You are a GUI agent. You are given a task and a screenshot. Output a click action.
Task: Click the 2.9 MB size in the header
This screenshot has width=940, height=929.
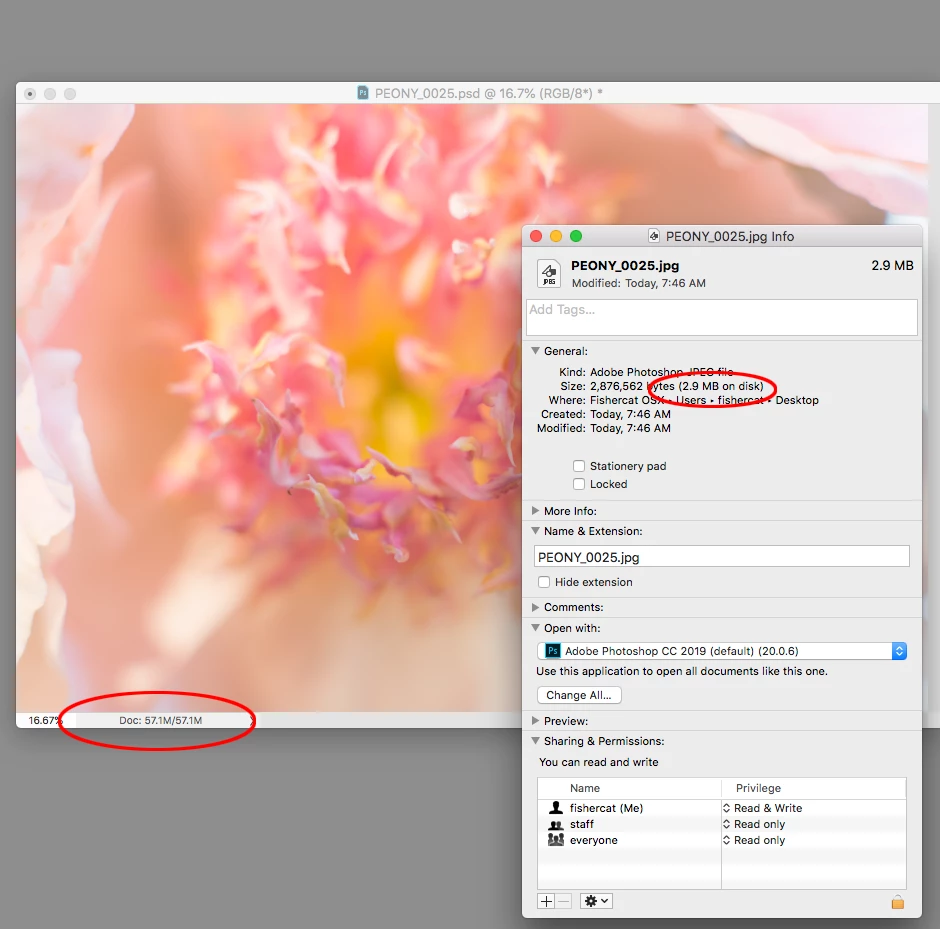(x=892, y=266)
